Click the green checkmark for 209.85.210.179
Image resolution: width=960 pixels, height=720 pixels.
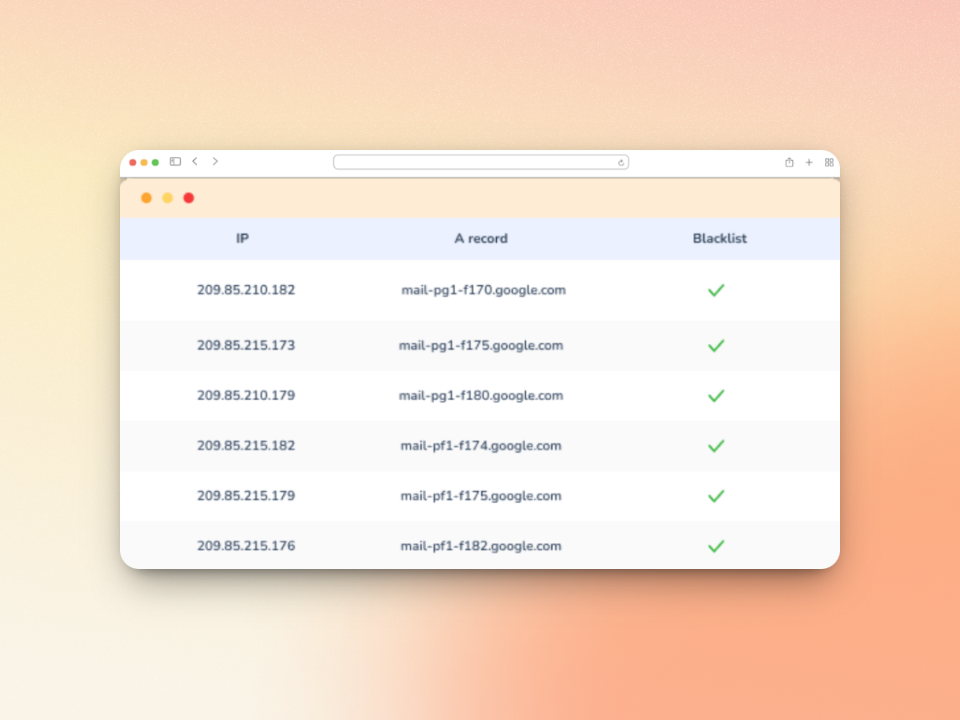[x=716, y=396]
